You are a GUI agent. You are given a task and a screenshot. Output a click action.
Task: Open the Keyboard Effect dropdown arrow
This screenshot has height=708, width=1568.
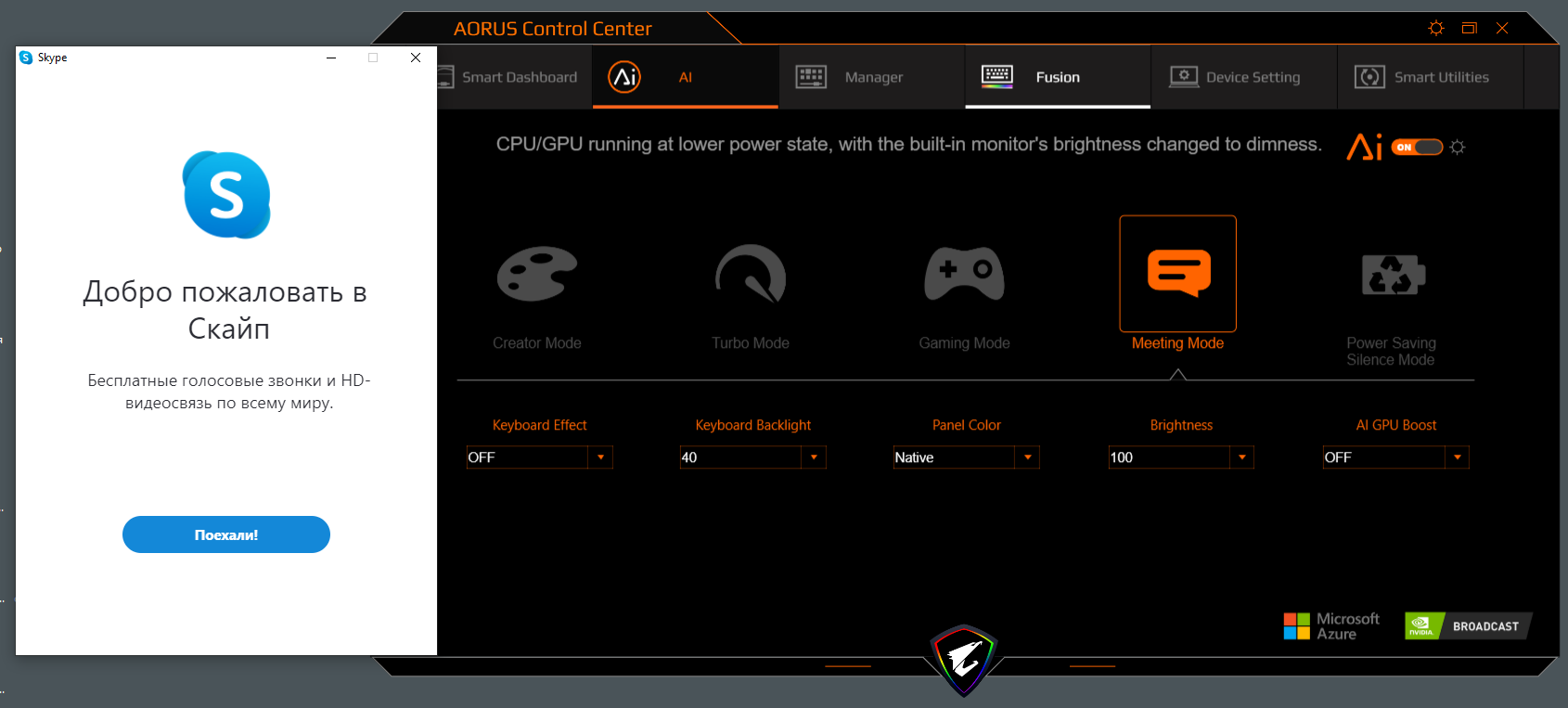601,457
